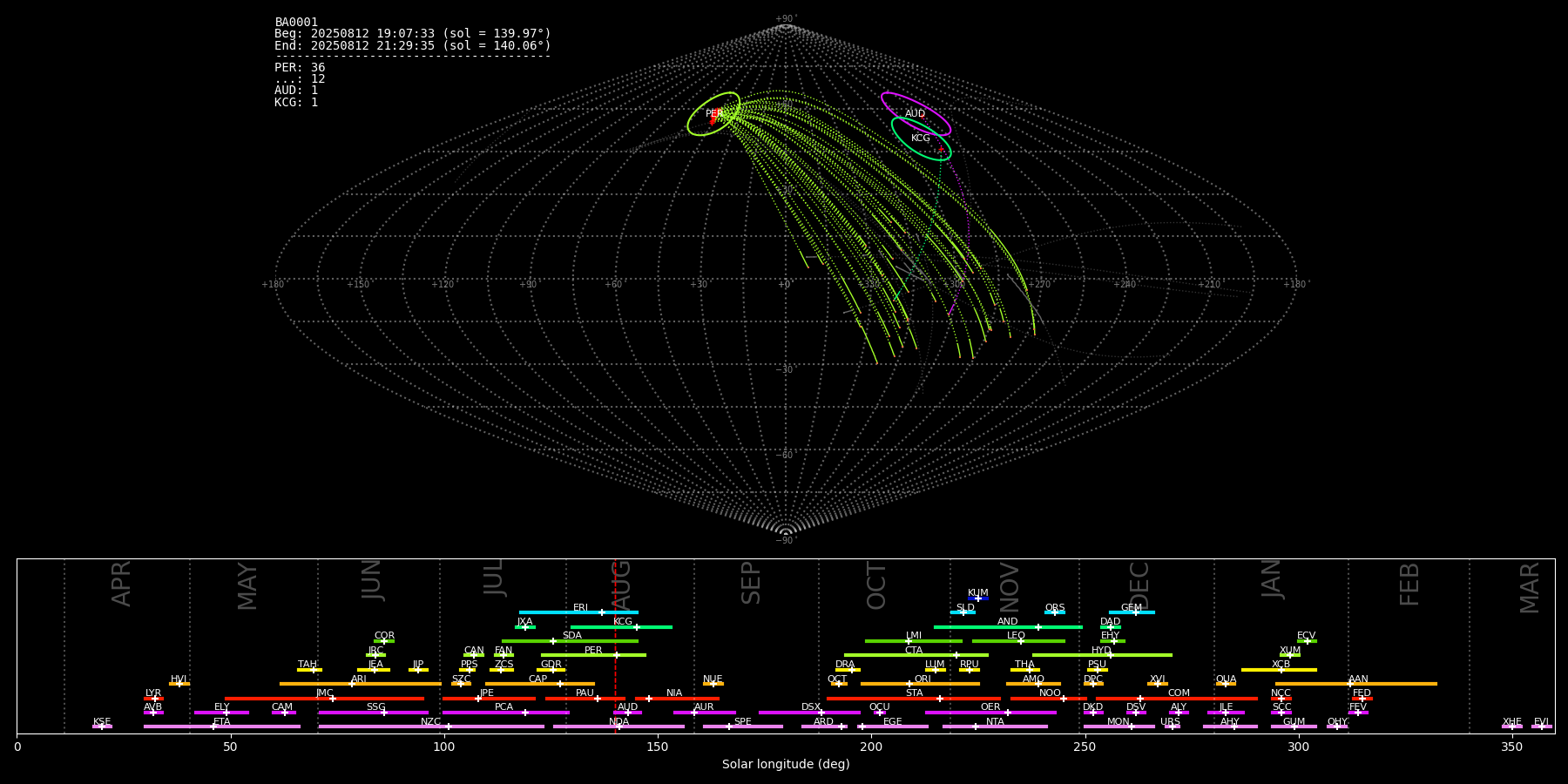Click the AND shower bar in timeline
The image size is (1568, 784).
1008,627
